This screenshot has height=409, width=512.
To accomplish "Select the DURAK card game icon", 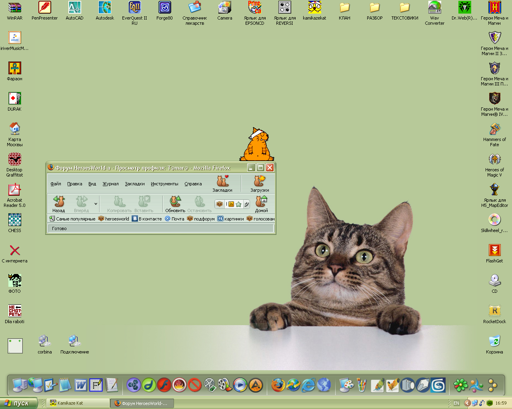I will [x=14, y=101].
